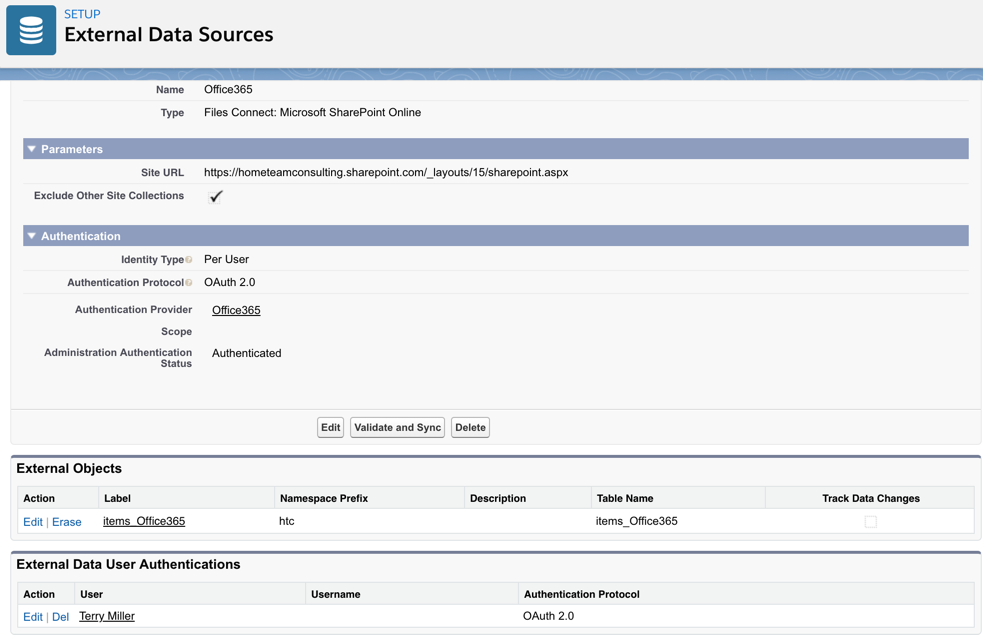Collapse the Parameters section triangle
Image resolution: width=983 pixels, height=635 pixels.
pyautogui.click(x=31, y=149)
